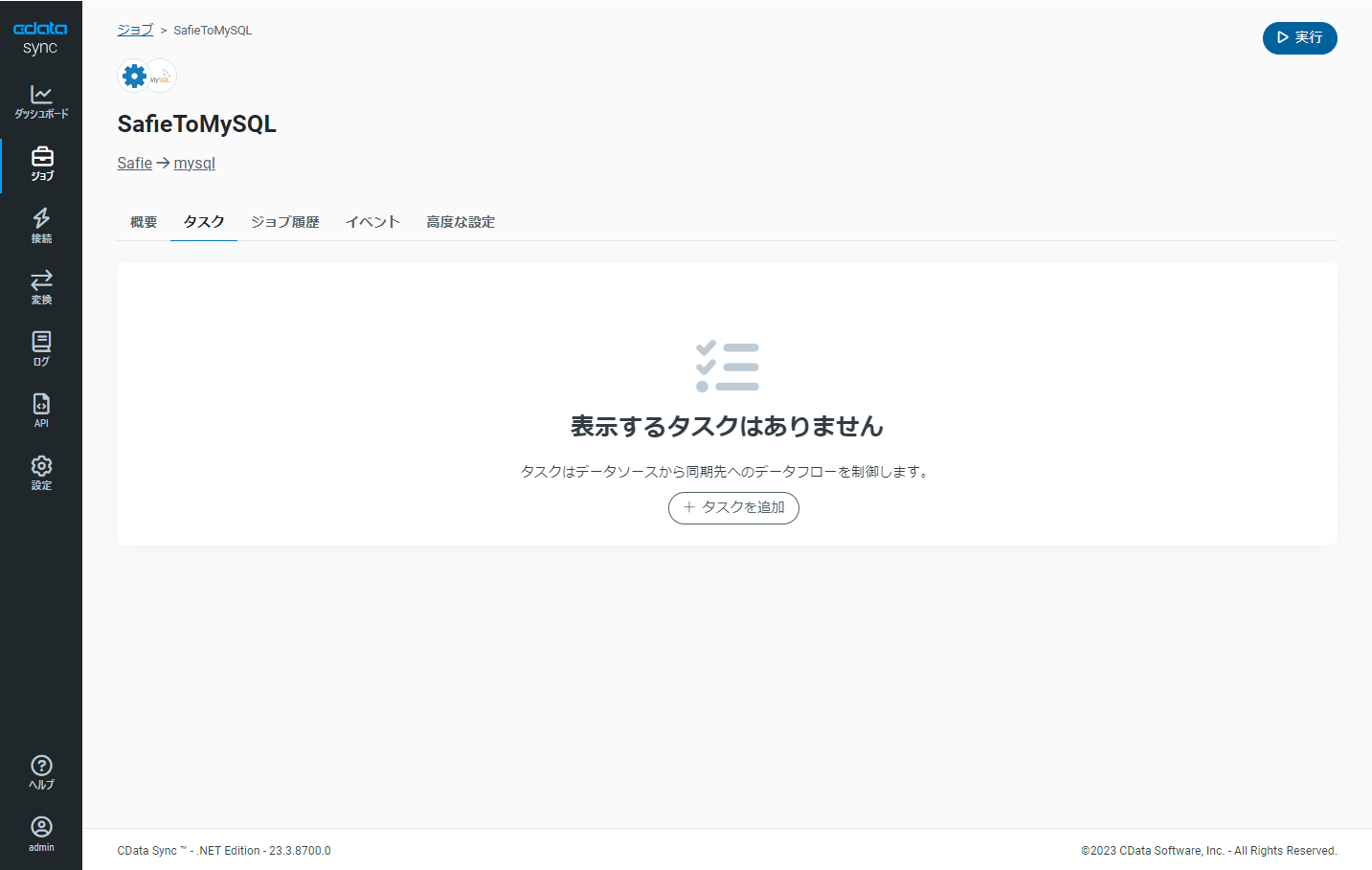Viewport: 1372px width, 870px height.
Task: Run the job with the 実行 button
Action: pyautogui.click(x=1299, y=38)
